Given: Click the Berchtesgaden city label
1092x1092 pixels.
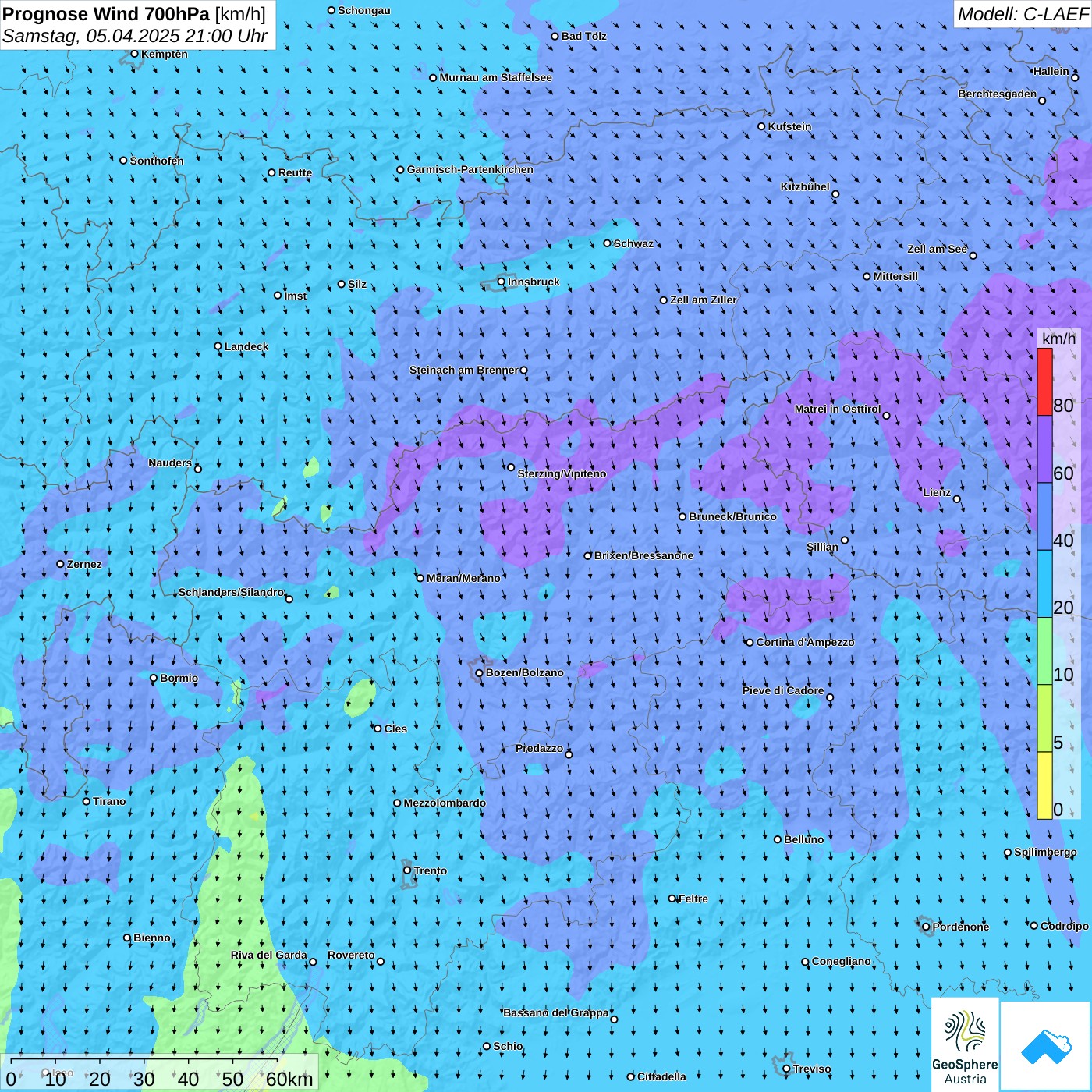Looking at the screenshot, I should point(998,94).
